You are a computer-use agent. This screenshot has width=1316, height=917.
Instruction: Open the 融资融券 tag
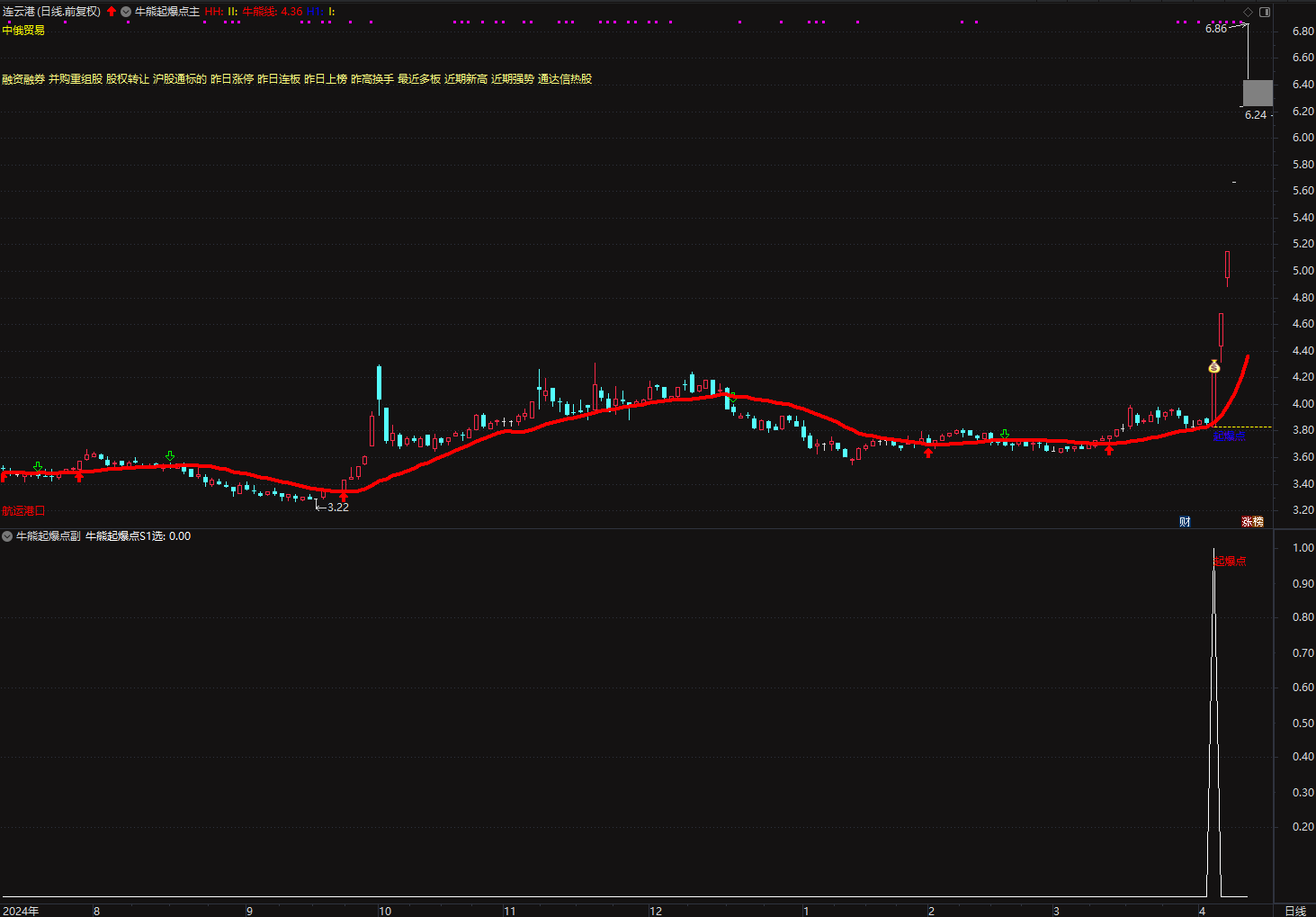[23, 79]
